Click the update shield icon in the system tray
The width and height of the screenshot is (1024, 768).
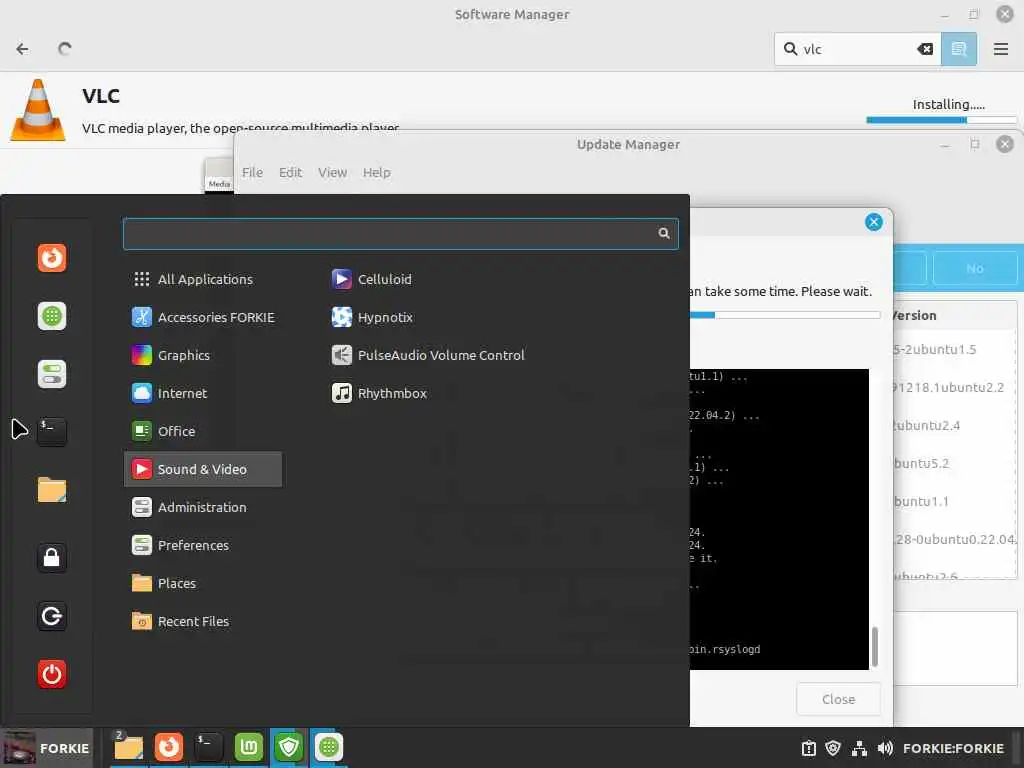833,748
